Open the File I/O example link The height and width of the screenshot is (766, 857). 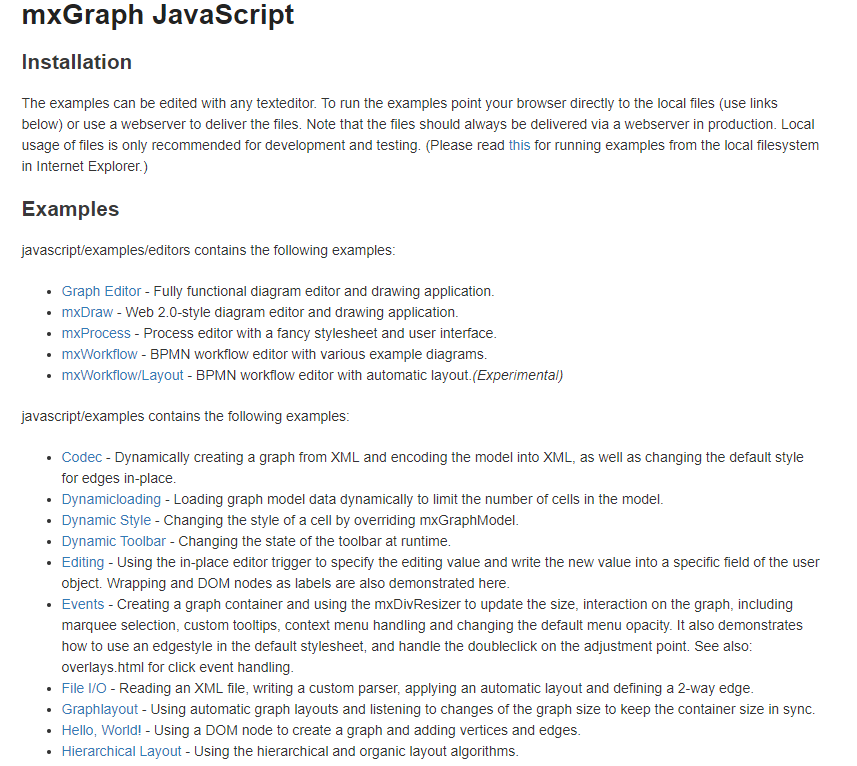84,688
